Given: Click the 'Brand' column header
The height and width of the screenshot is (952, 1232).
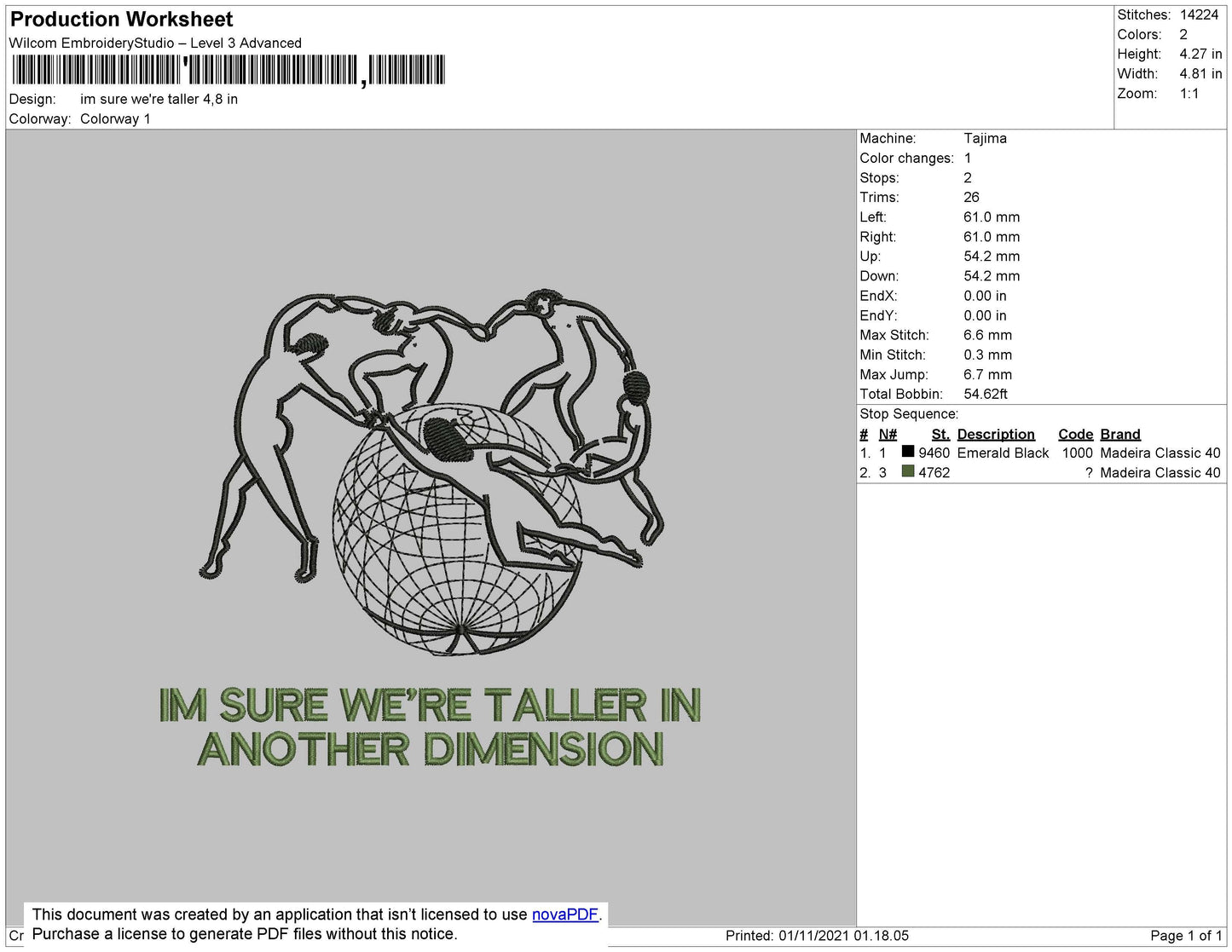Looking at the screenshot, I should pyautogui.click(x=1120, y=434).
